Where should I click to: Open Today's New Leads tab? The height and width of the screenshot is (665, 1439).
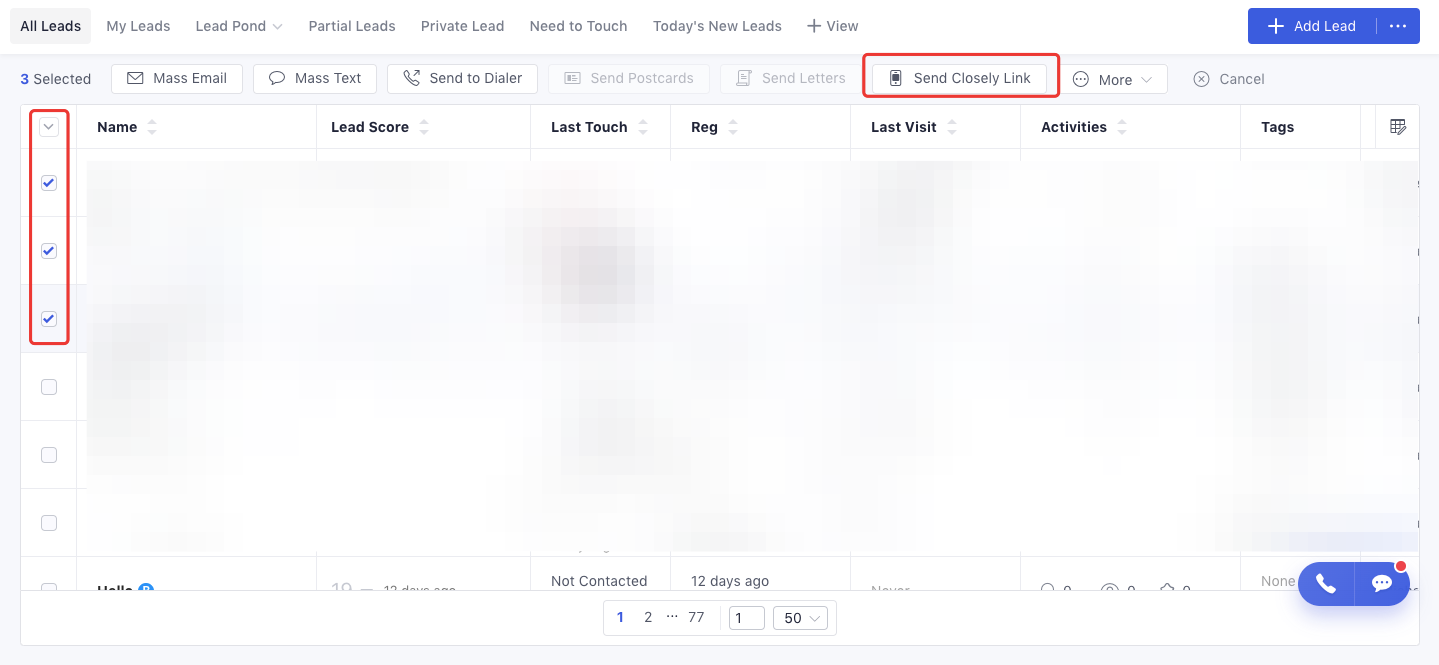pyautogui.click(x=717, y=26)
